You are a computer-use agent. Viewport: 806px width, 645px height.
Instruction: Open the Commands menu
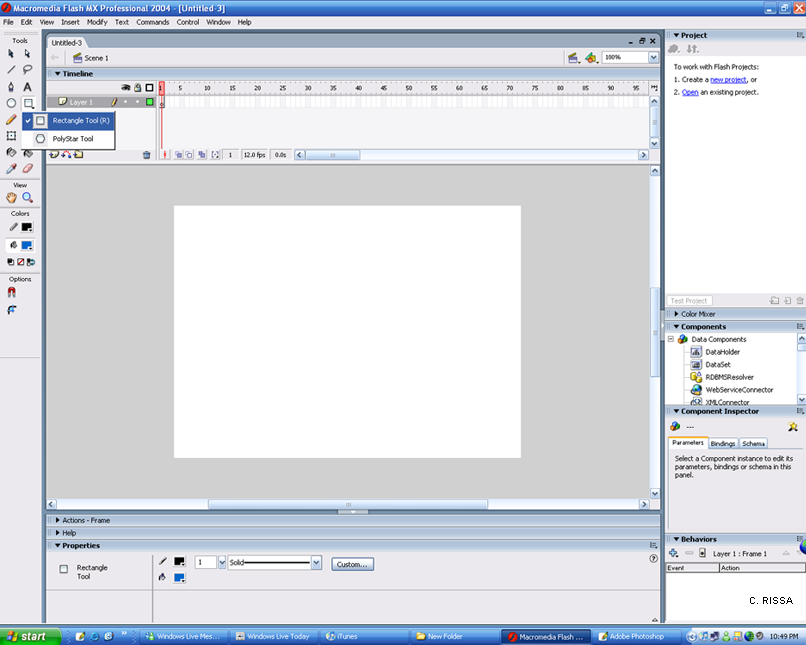[x=153, y=22]
